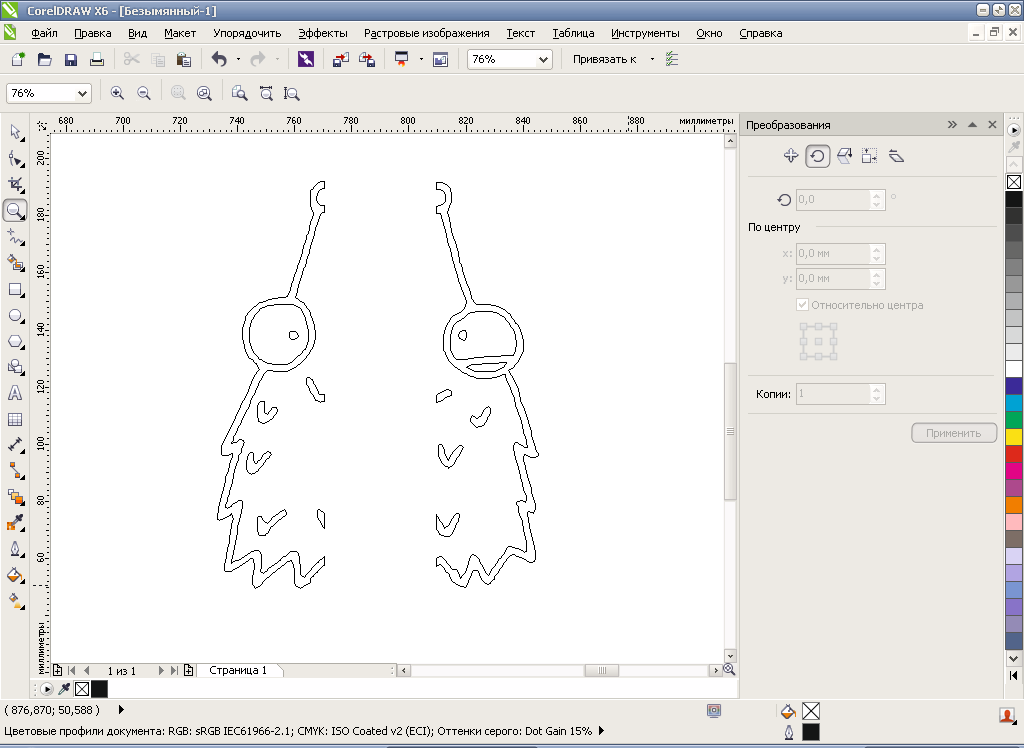1024x748 pixels.
Task: Expand cursor coordinates status arrow
Action: (x=121, y=709)
